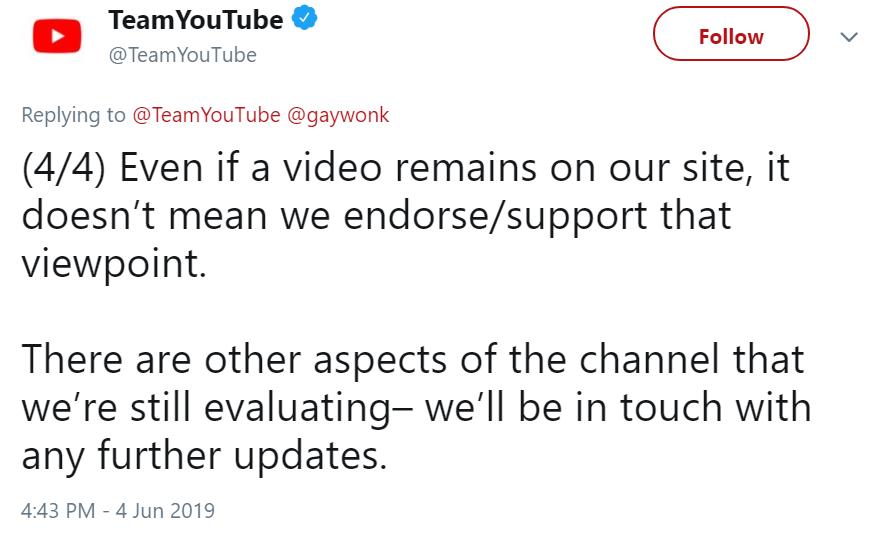This screenshot has width=883, height=536.
Task: Click the (4/4) thread marker text
Action: [x=64, y=168]
